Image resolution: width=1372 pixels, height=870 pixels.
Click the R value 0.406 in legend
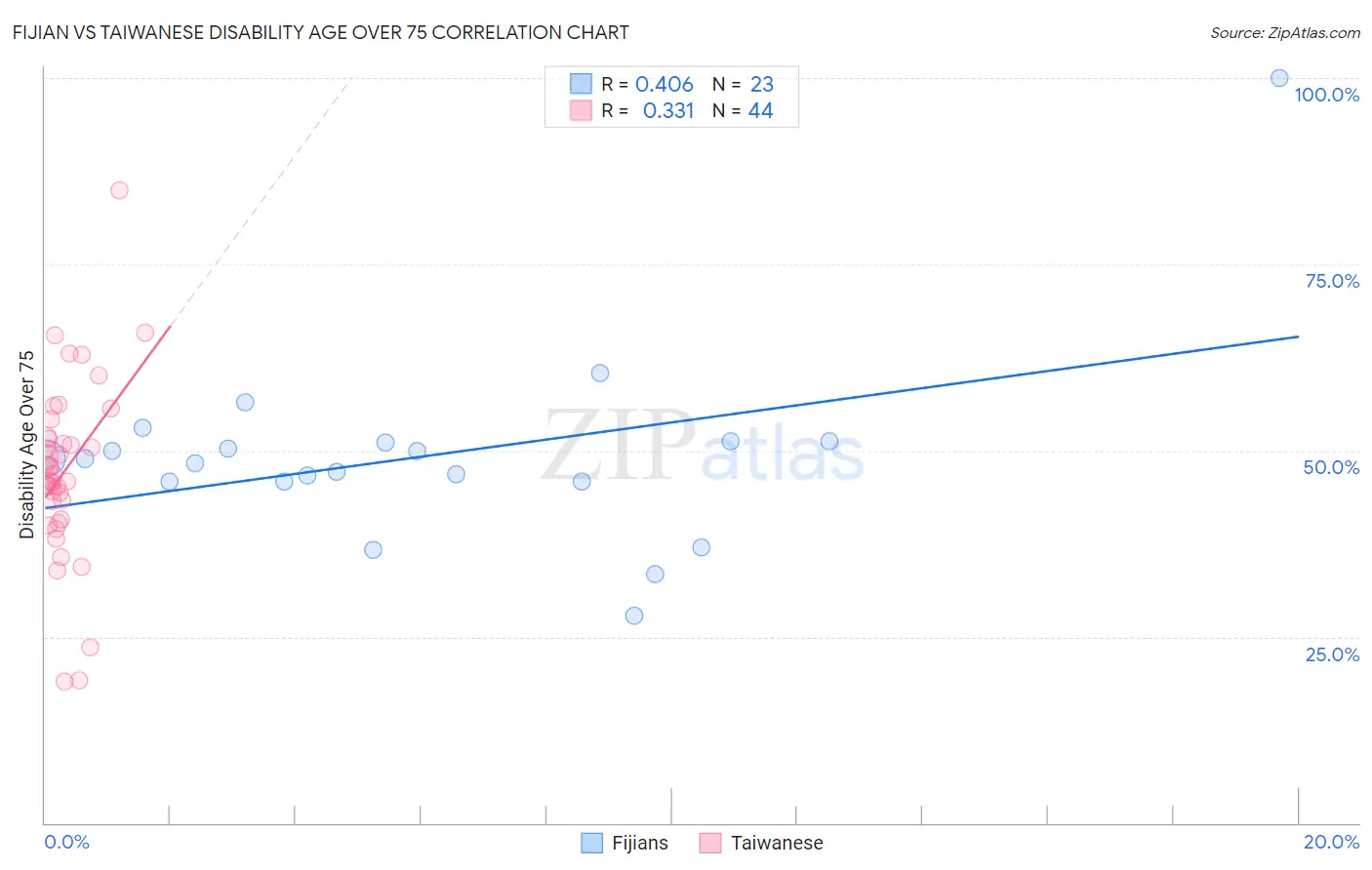(665, 84)
